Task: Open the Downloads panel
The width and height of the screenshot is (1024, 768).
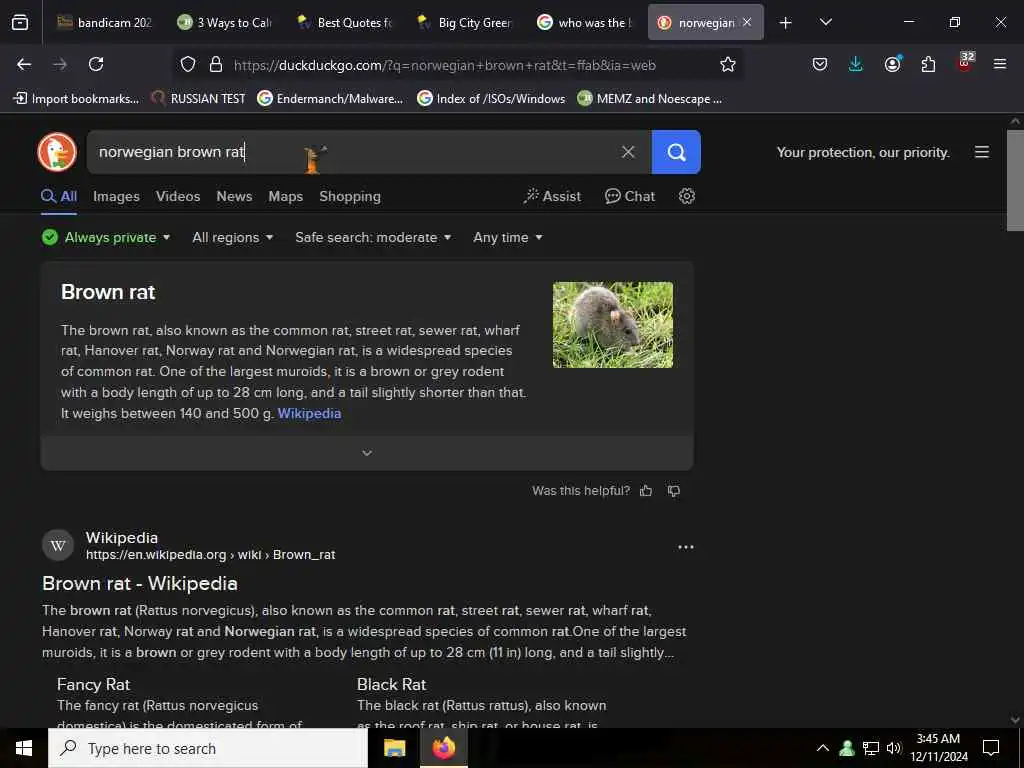Action: [x=856, y=64]
